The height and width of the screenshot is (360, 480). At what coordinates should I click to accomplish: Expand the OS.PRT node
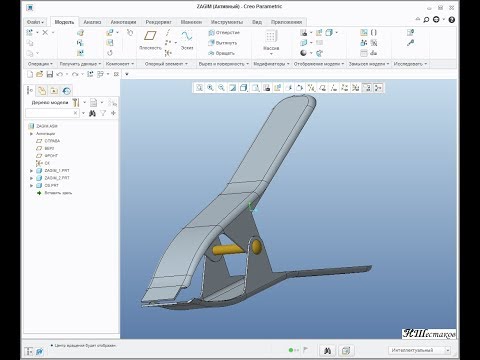tap(32, 185)
